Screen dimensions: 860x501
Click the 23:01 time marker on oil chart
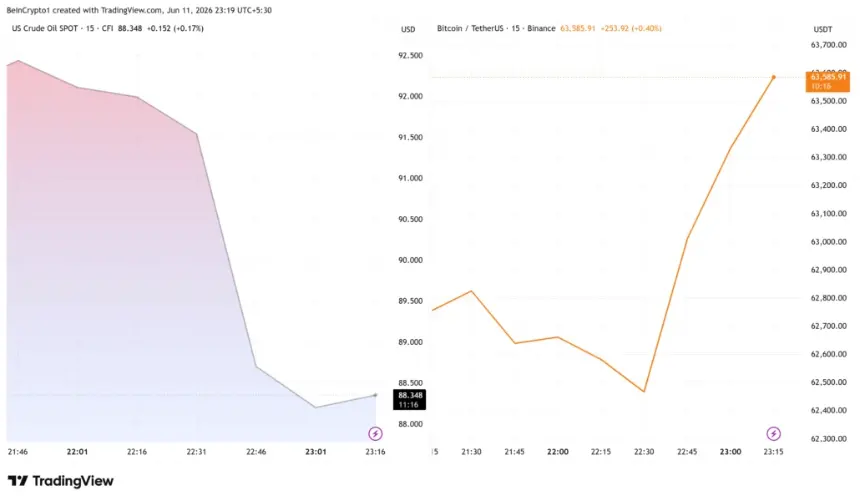point(315,452)
